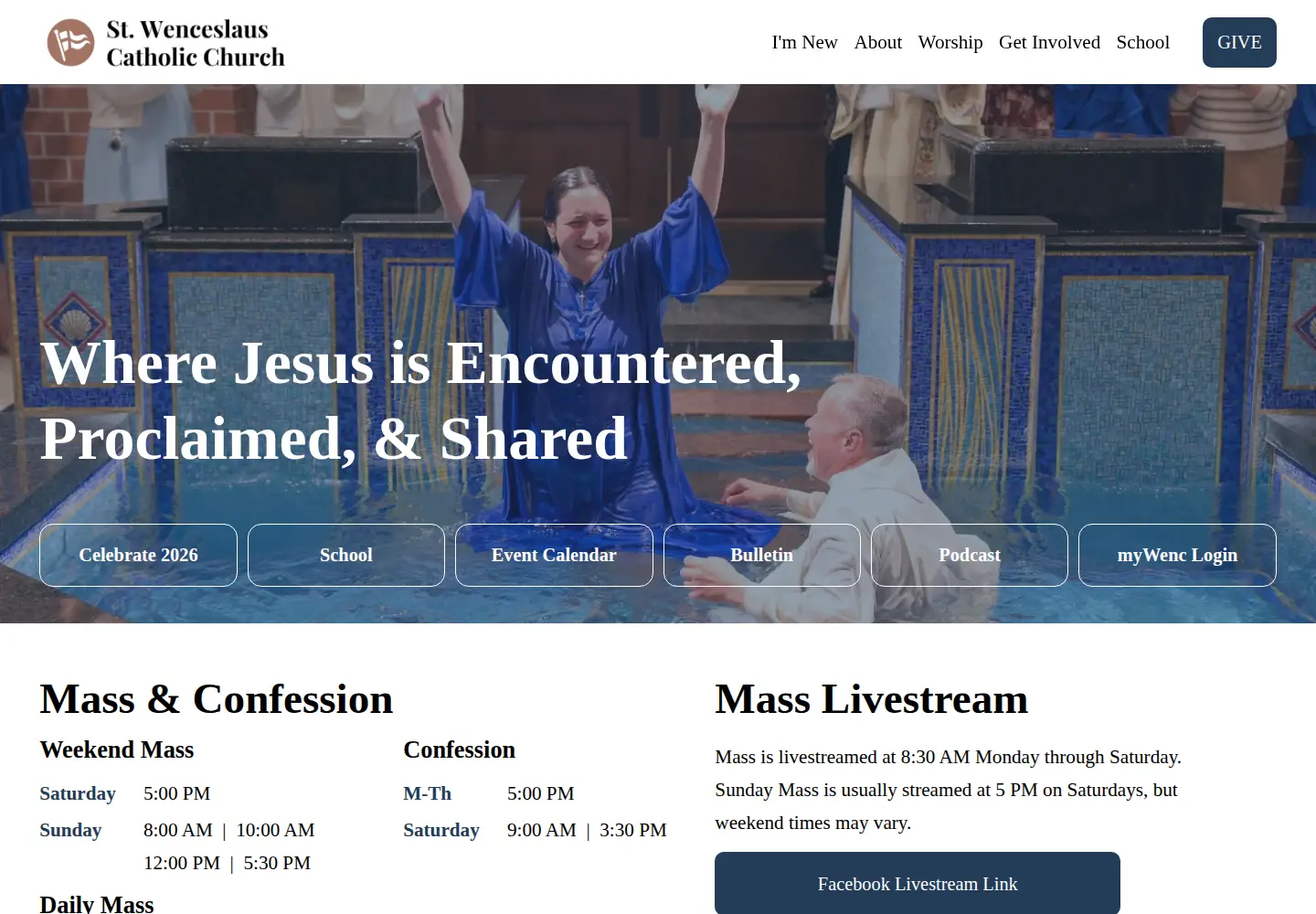Click the School button in the hero banner

(x=345, y=555)
